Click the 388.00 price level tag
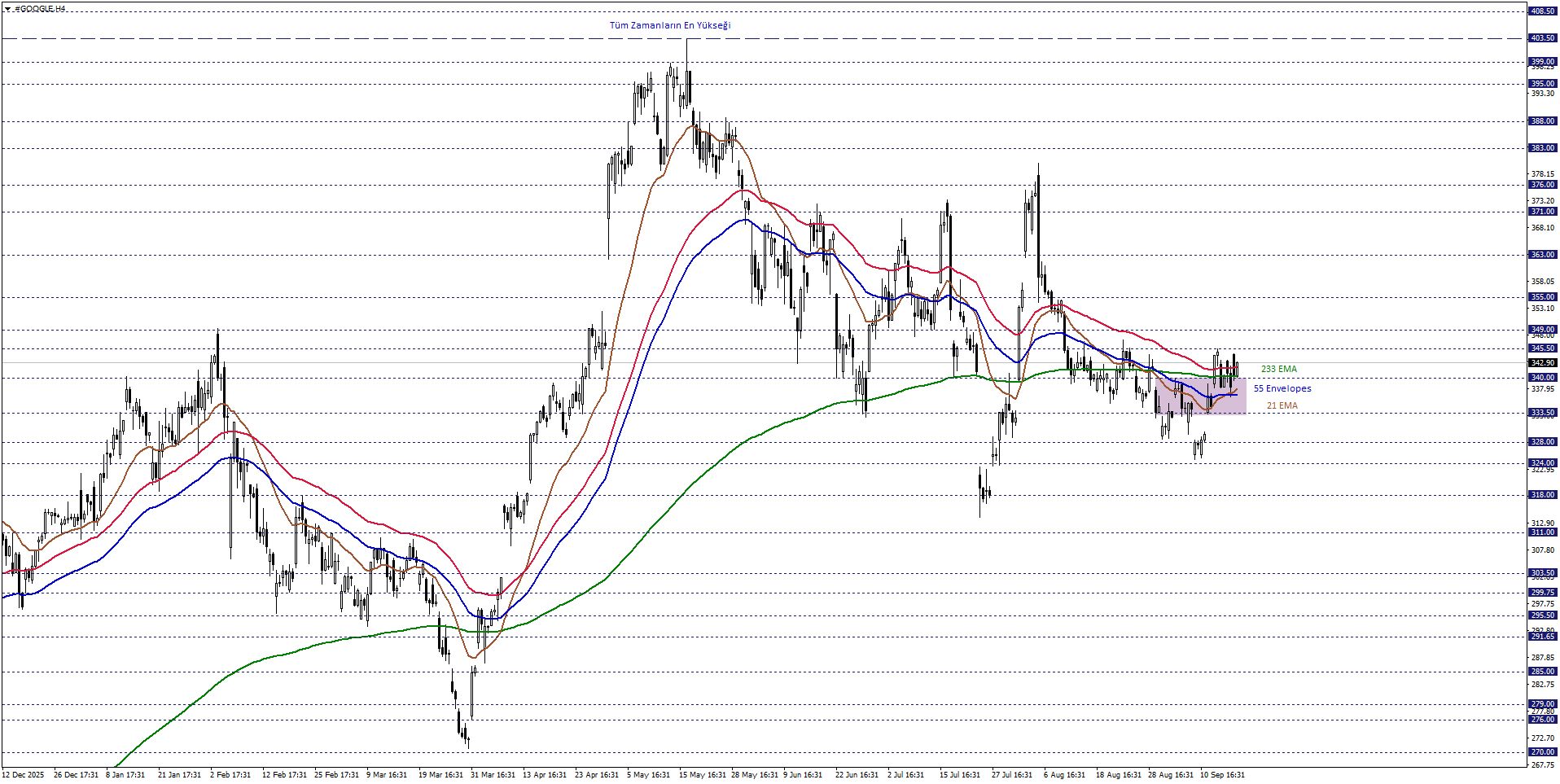 pyautogui.click(x=1543, y=121)
